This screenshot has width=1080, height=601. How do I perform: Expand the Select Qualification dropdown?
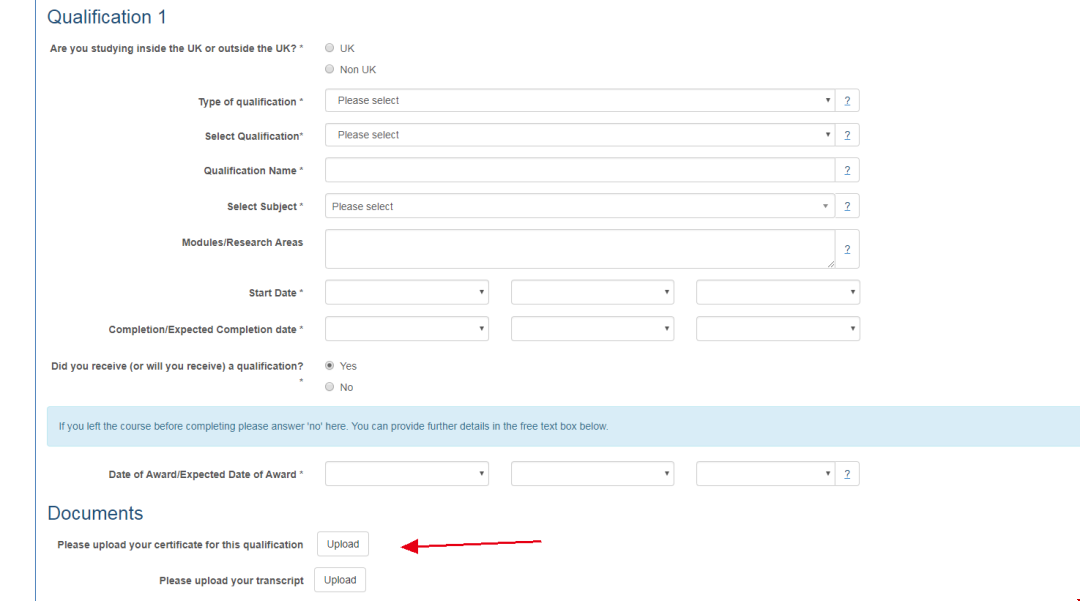point(579,135)
